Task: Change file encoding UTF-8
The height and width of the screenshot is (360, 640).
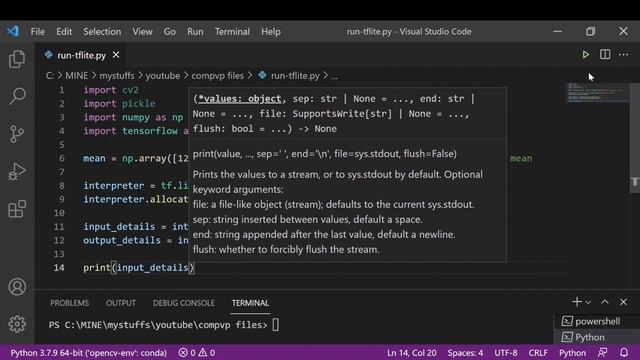Action: tap(506, 353)
